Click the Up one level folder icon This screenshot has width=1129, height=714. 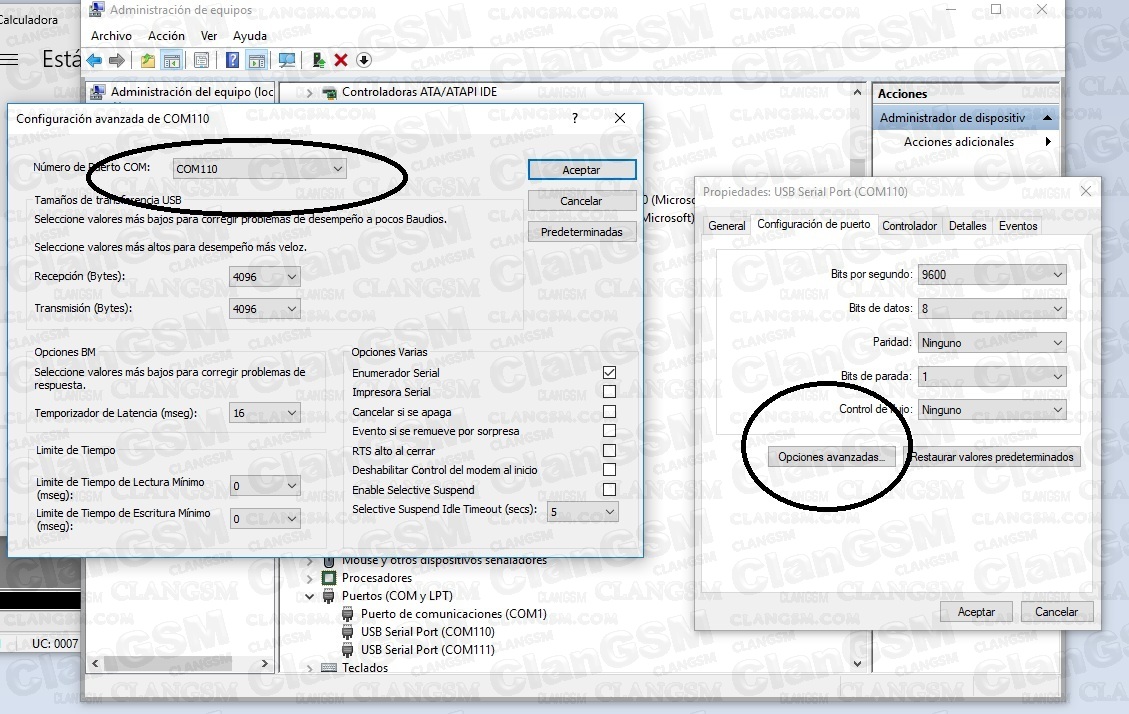[148, 60]
